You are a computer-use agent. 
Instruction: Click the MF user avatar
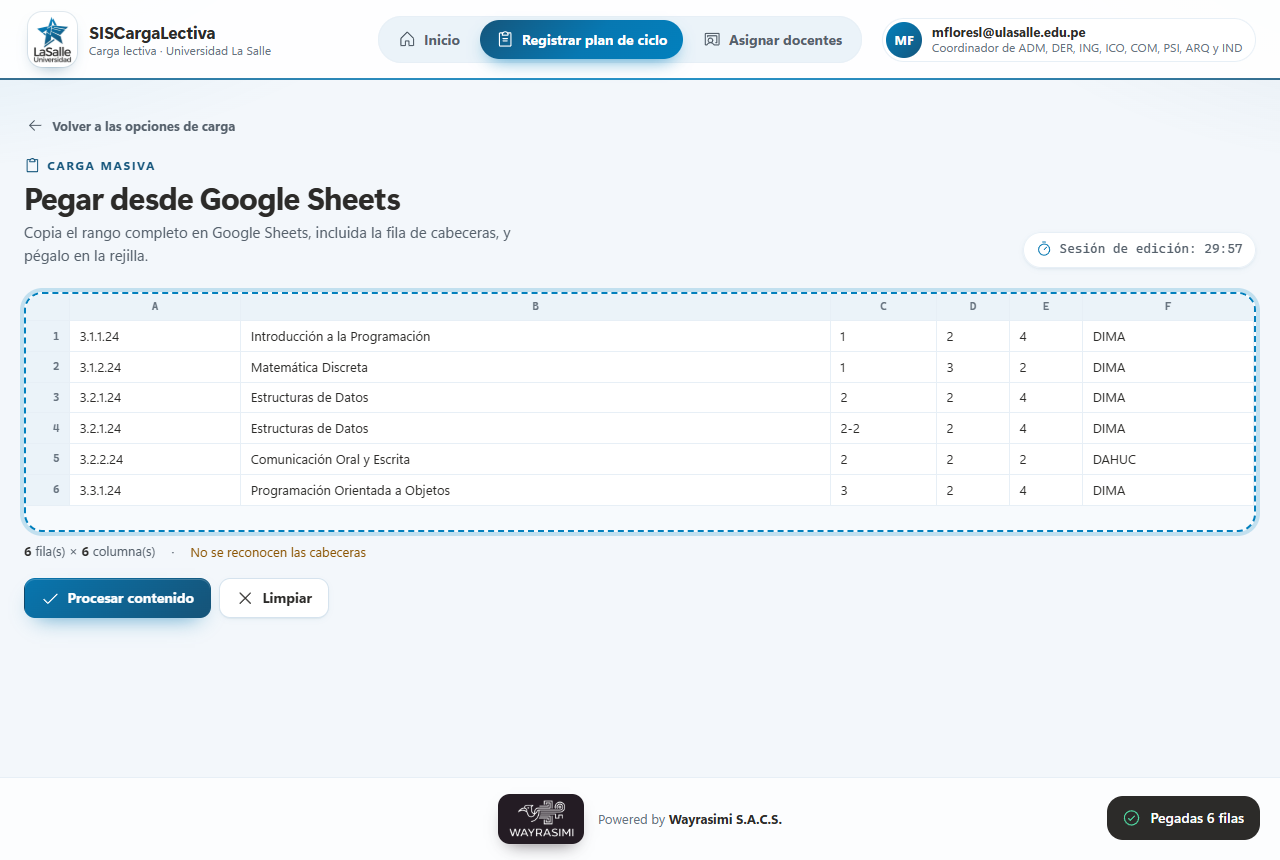(x=904, y=40)
